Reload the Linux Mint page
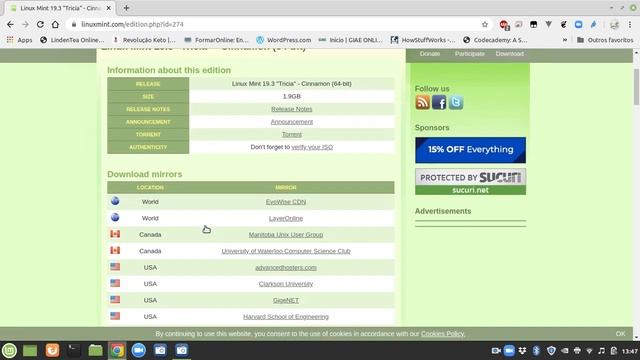Viewport: 640px width, 360px height. point(40,24)
